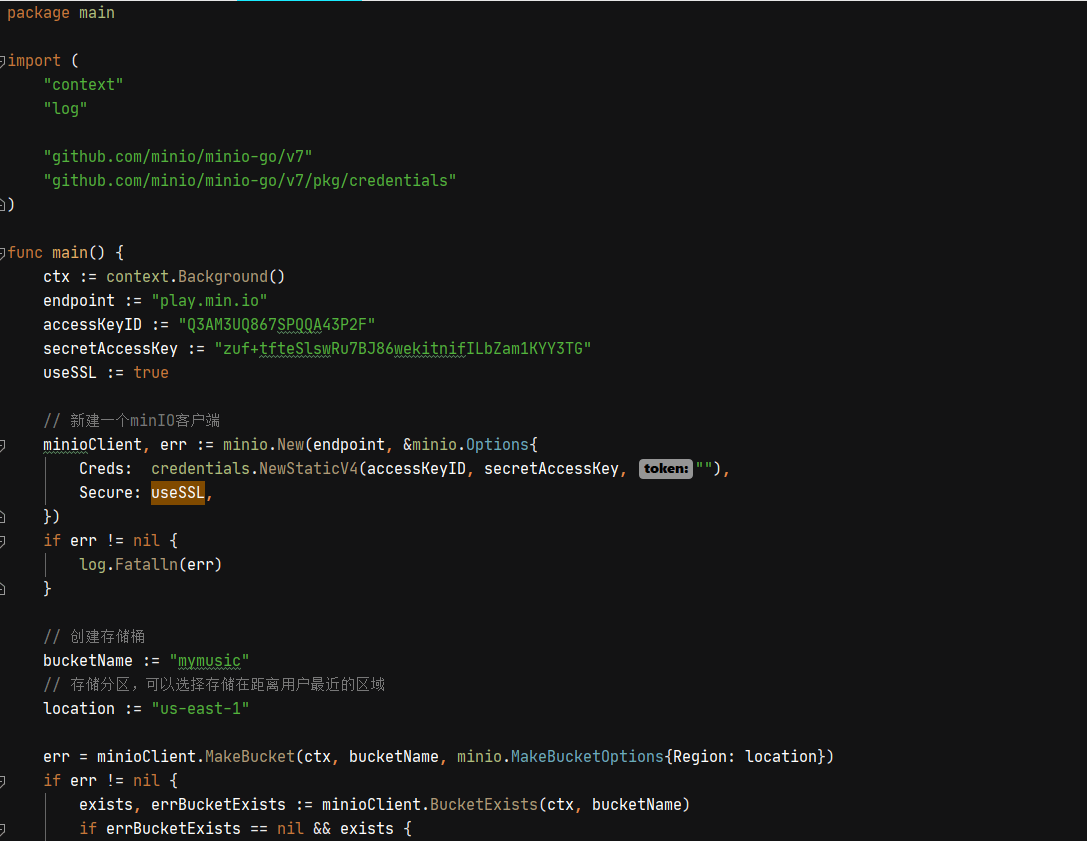The width and height of the screenshot is (1087, 841).
Task: Click the NewStaticV4 function name
Action: point(308,469)
